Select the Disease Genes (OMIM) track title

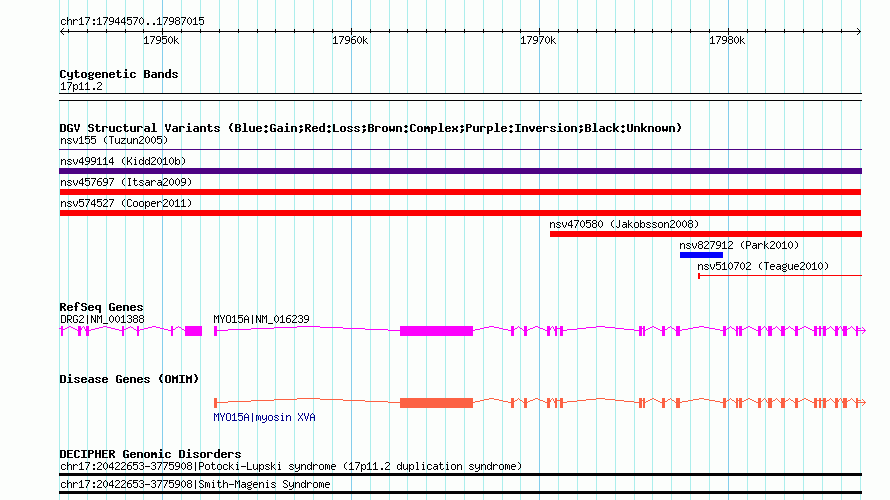point(129,379)
